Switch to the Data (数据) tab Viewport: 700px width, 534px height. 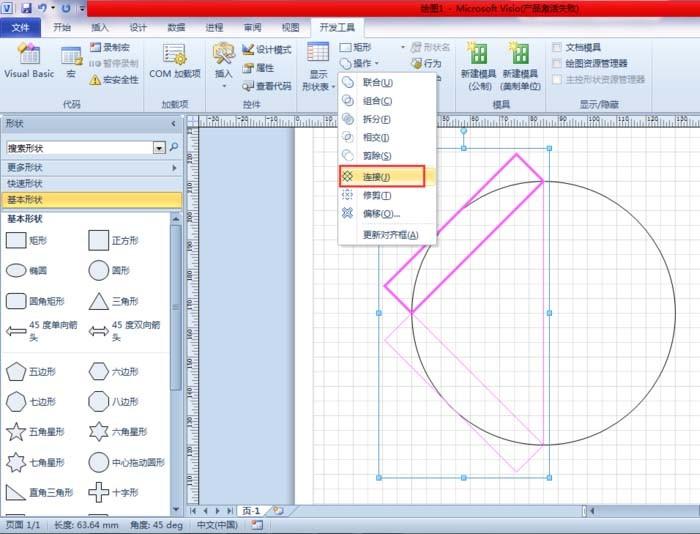click(x=176, y=28)
